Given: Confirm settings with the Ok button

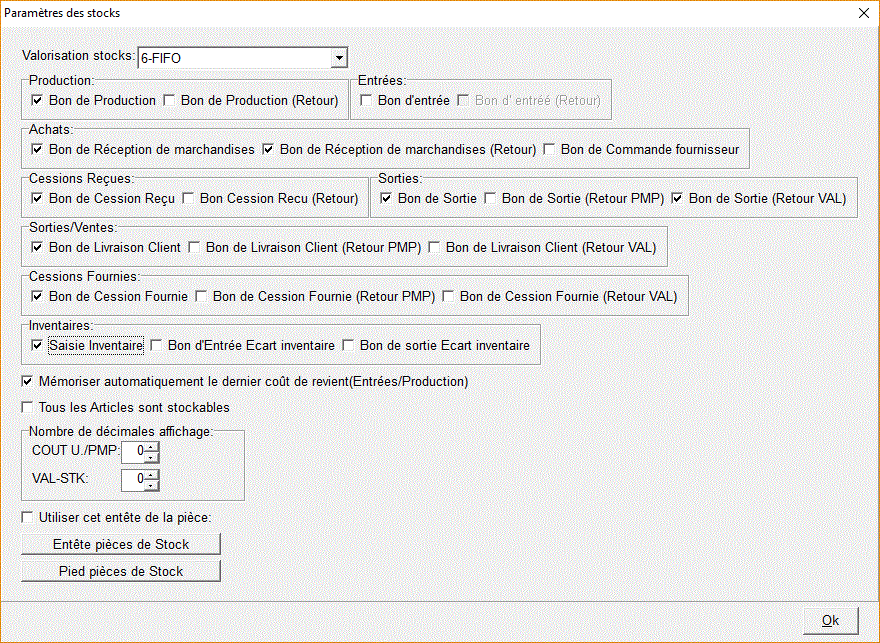Looking at the screenshot, I should click(830, 620).
